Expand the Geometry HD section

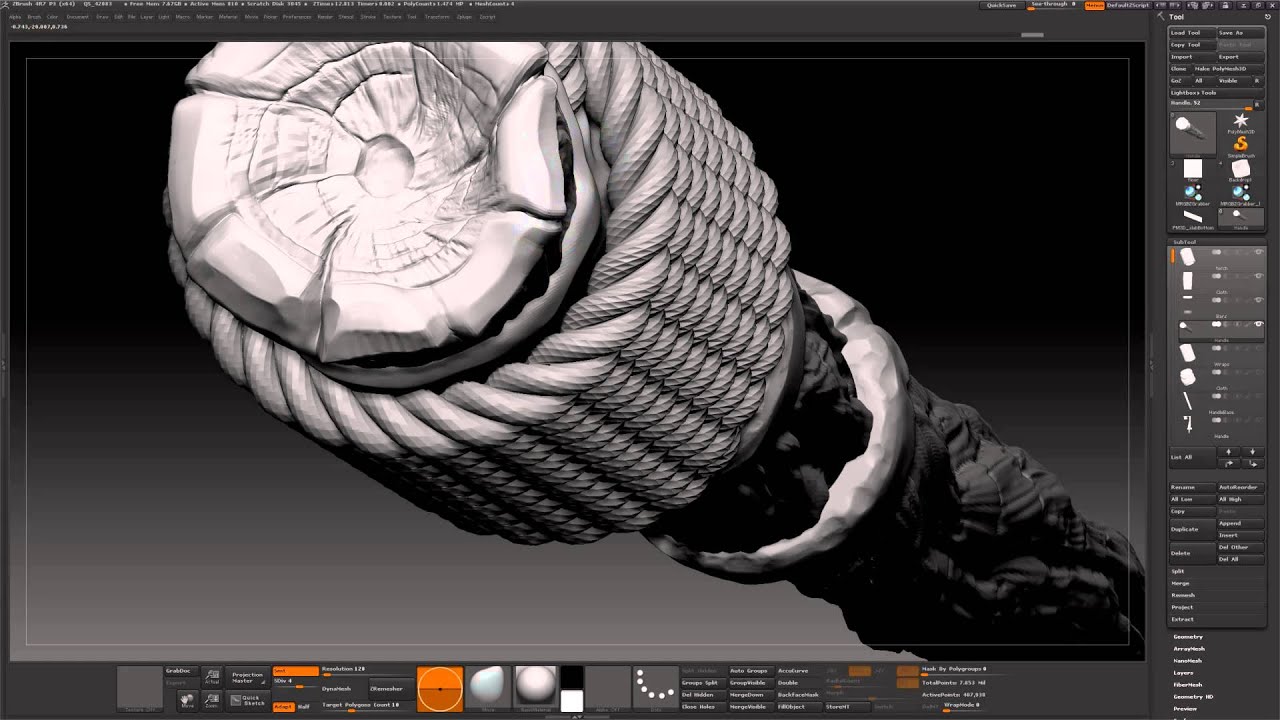click(x=1193, y=697)
